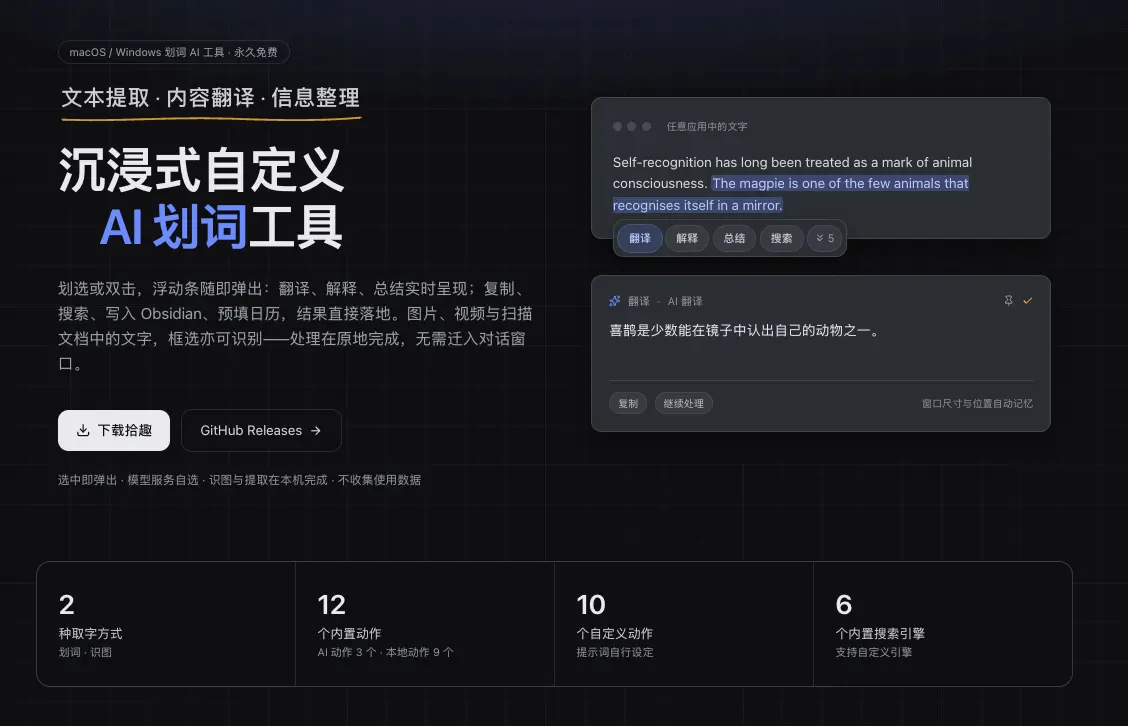Open the GitHub Releases link
The height and width of the screenshot is (726, 1128).
(261, 430)
